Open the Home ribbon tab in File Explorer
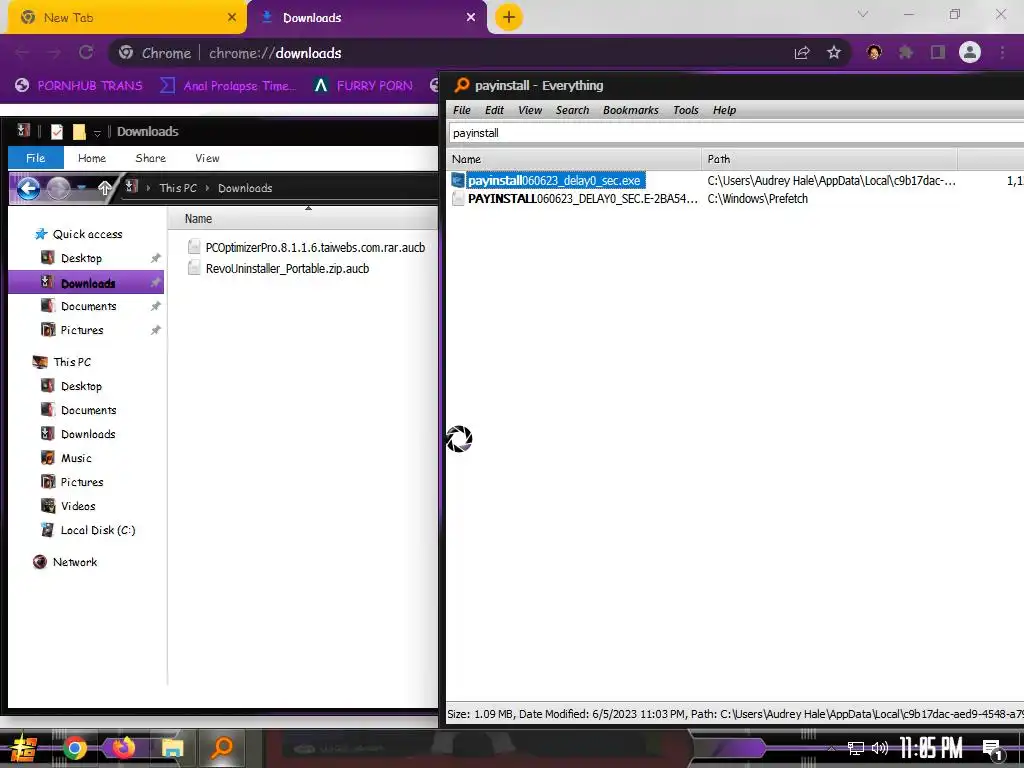Image resolution: width=1024 pixels, height=768 pixels. [92, 158]
